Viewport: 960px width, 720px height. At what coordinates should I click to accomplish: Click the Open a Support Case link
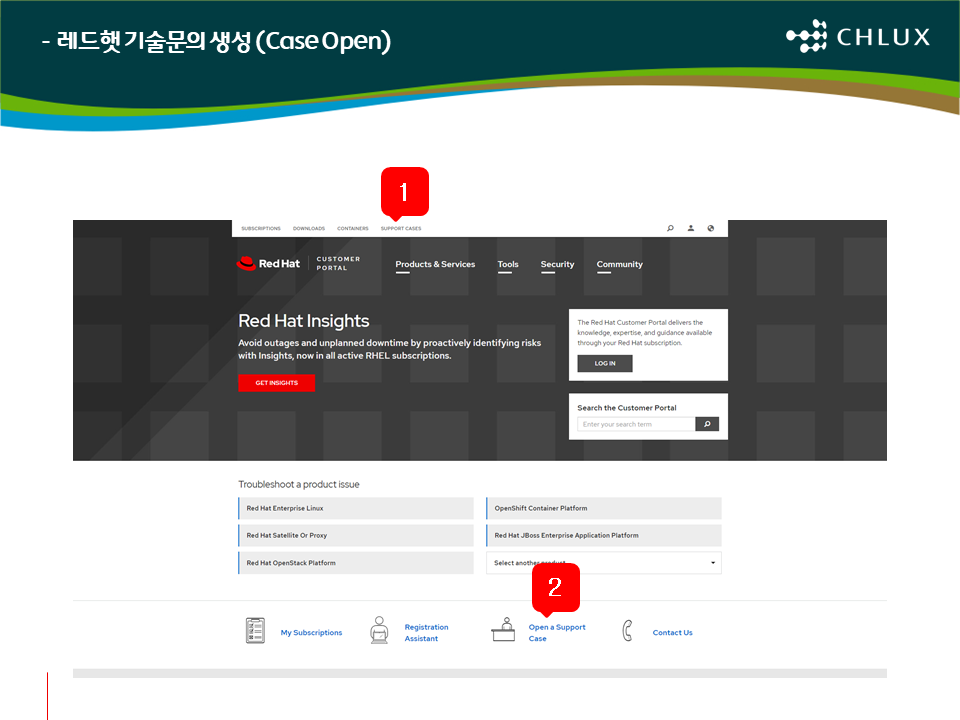coord(557,633)
